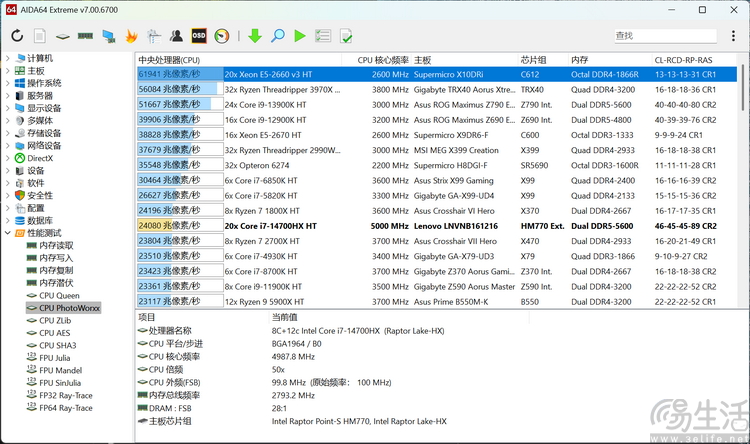Viewport: 750px width, 444px height.
Task: Click the Refresh toolbar icon
Action: pyautogui.click(x=17, y=36)
